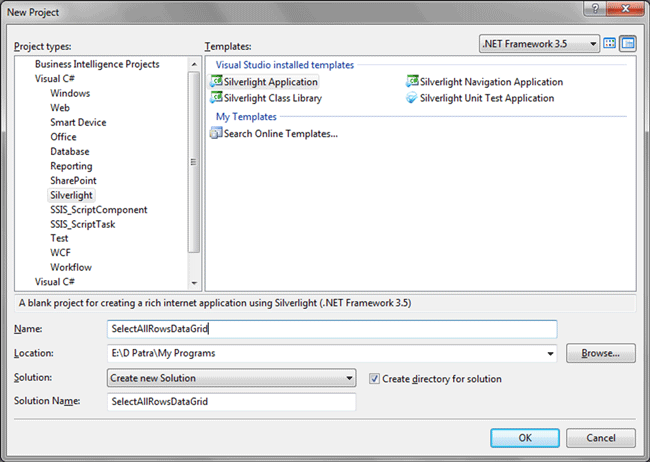The width and height of the screenshot is (650, 462).
Task: Click the Project types vertical scrollbar
Action: pyautogui.click(x=194, y=170)
